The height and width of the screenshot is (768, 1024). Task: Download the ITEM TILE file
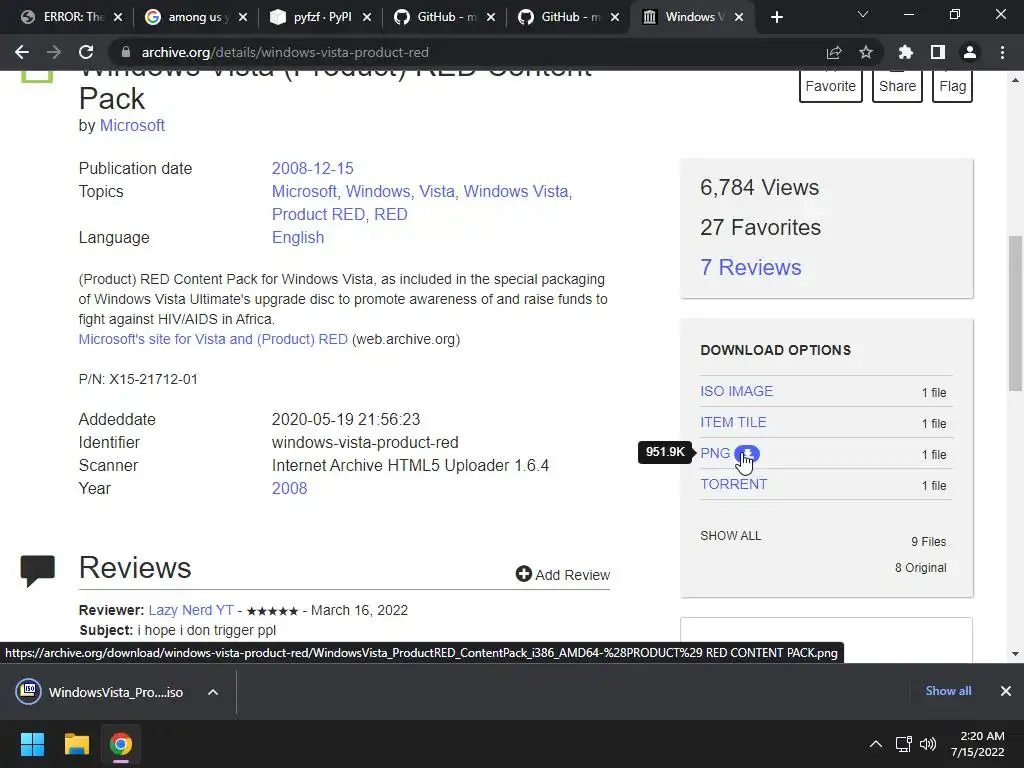coord(733,423)
